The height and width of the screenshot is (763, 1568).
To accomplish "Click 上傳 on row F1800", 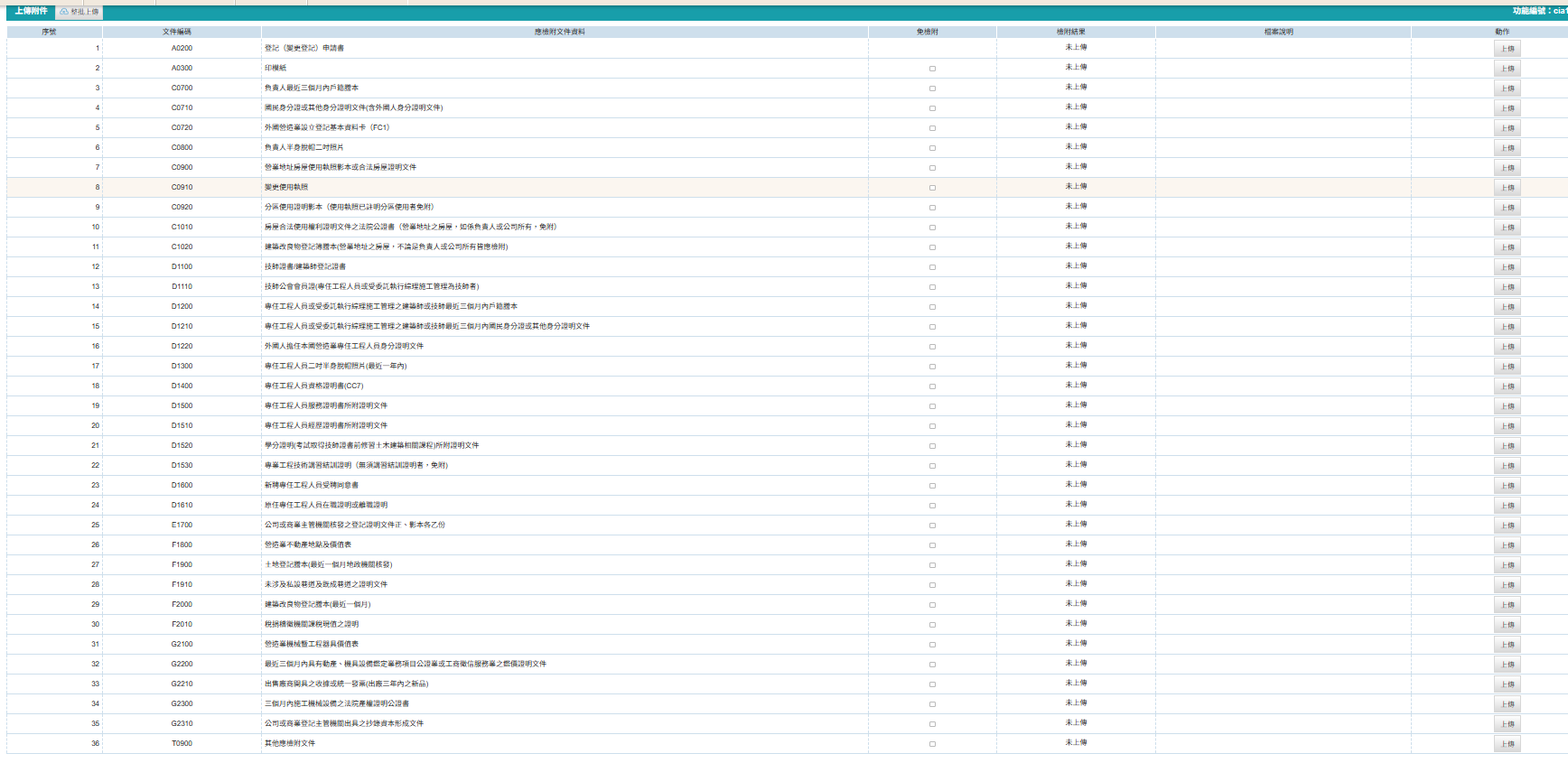I will click(1507, 545).
